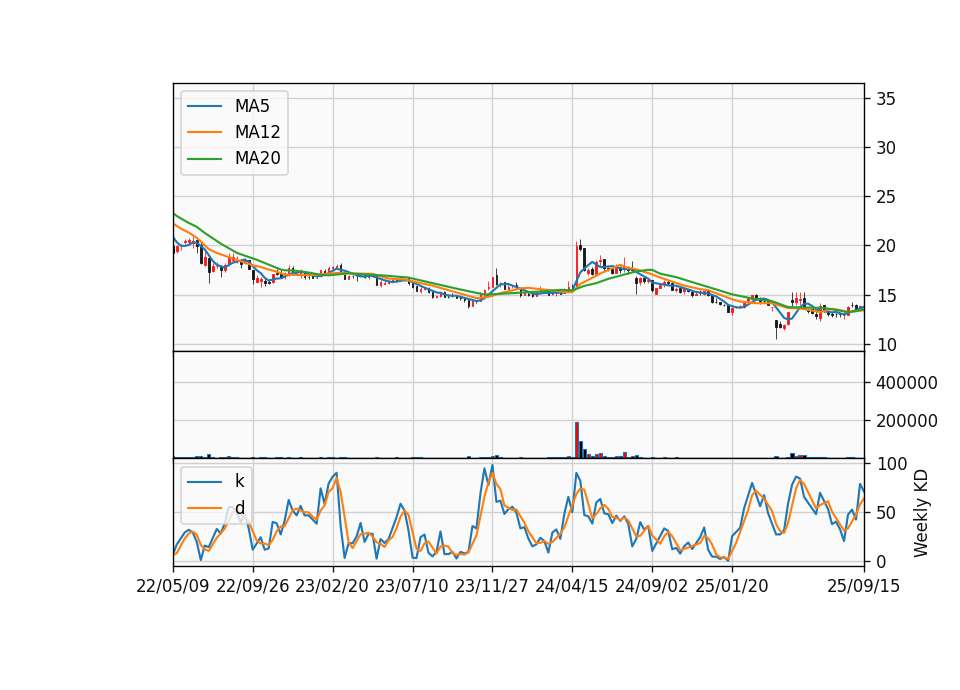
Task: Click the 24/04/15 date axis label
Action: click(x=572, y=586)
